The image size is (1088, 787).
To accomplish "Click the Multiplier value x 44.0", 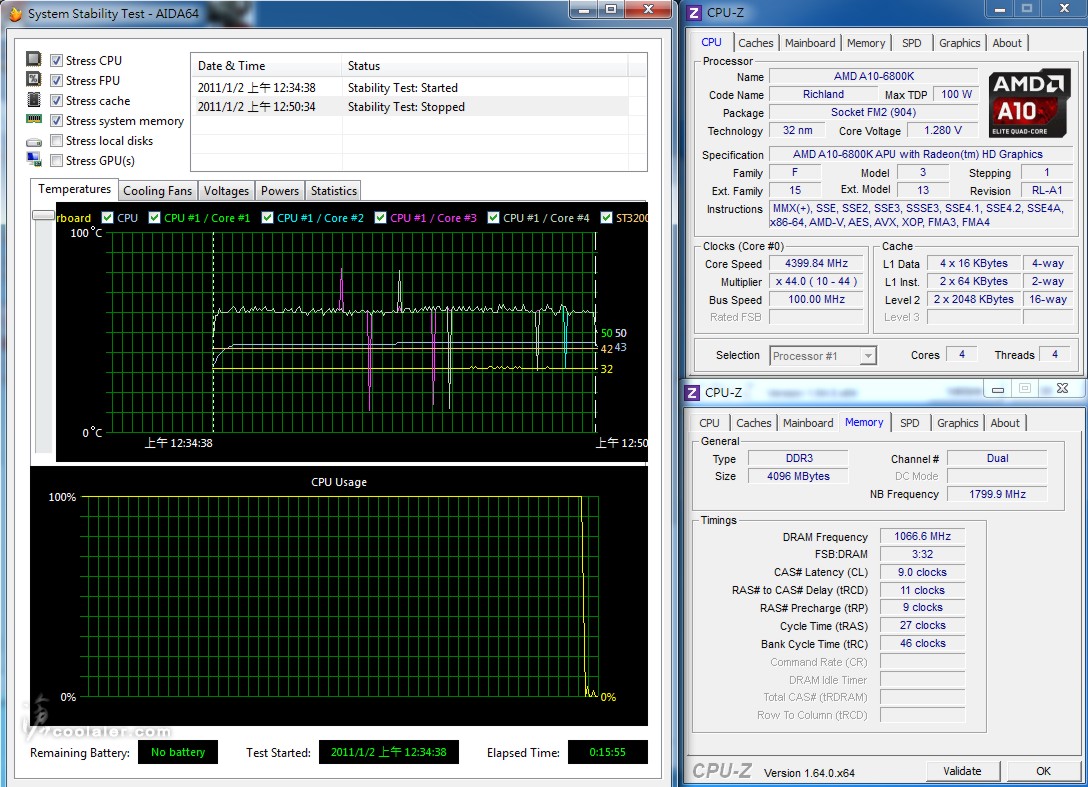I will point(816,282).
